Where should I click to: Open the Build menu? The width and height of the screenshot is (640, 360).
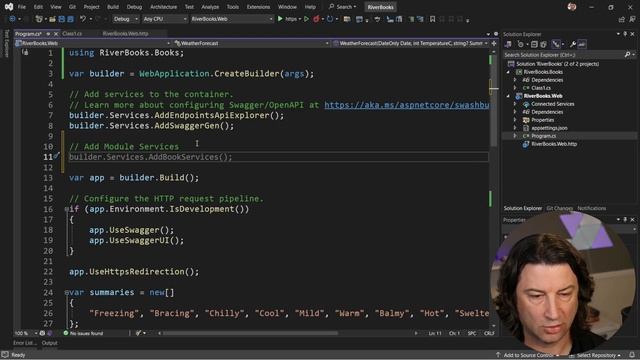click(113, 7)
